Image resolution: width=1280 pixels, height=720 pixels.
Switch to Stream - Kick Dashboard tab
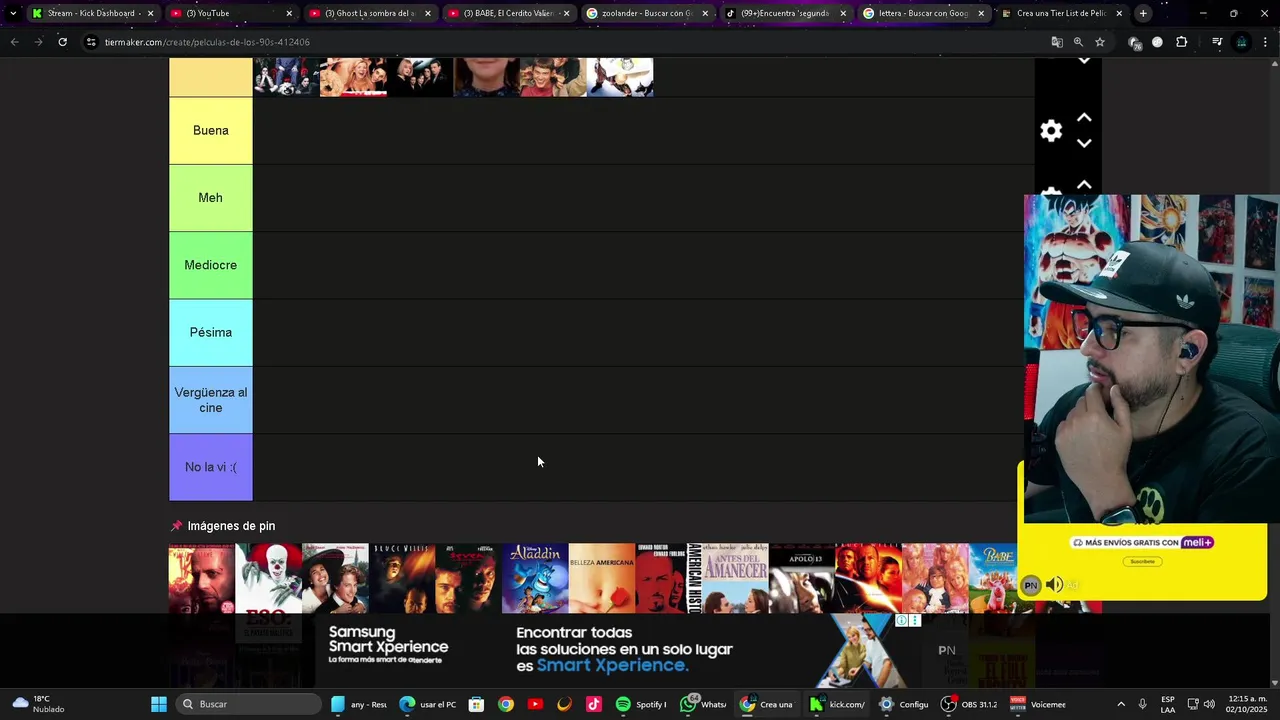pyautogui.click(x=91, y=13)
